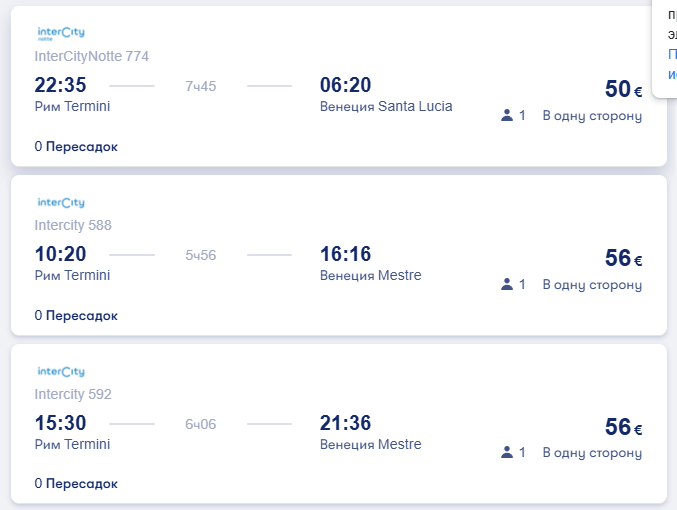This screenshot has height=510, width=677.
Task: Click the 16:16 arrival at Венеция Mestre
Action: pyautogui.click(x=346, y=254)
